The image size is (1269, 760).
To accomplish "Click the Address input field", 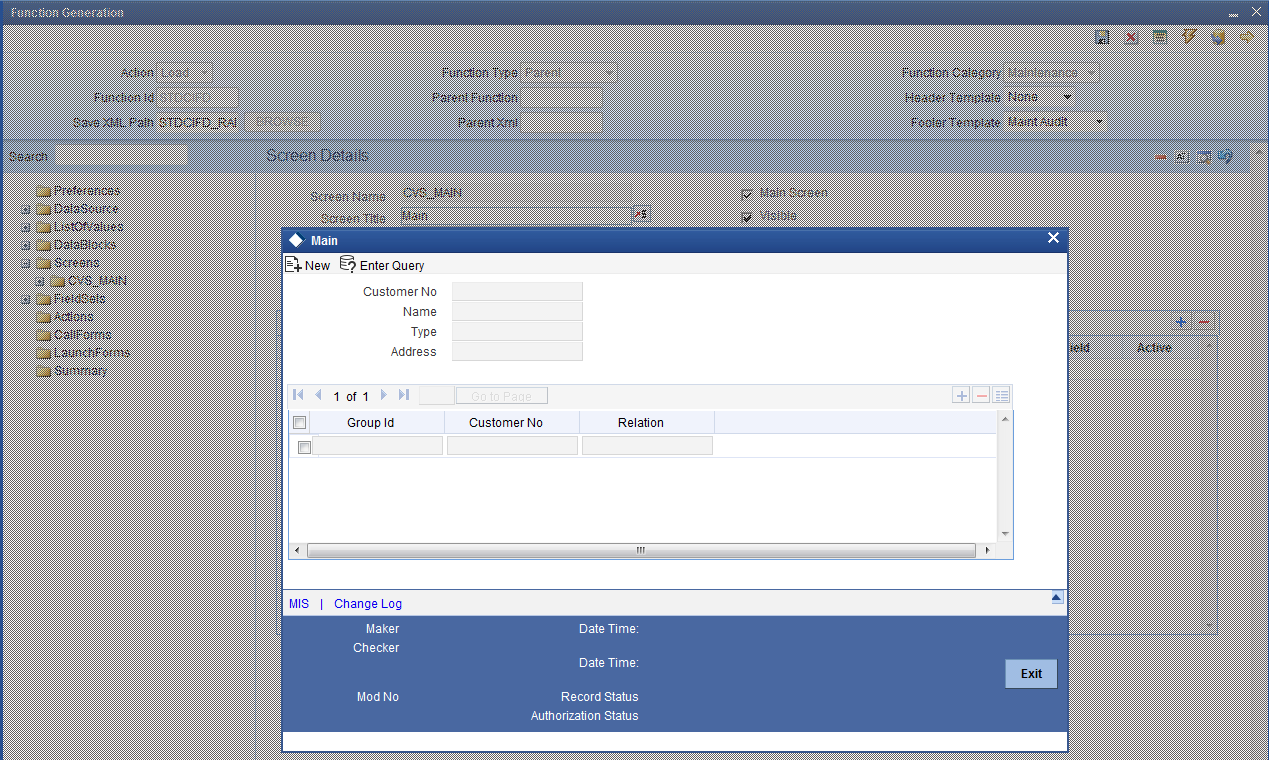I will click(517, 351).
